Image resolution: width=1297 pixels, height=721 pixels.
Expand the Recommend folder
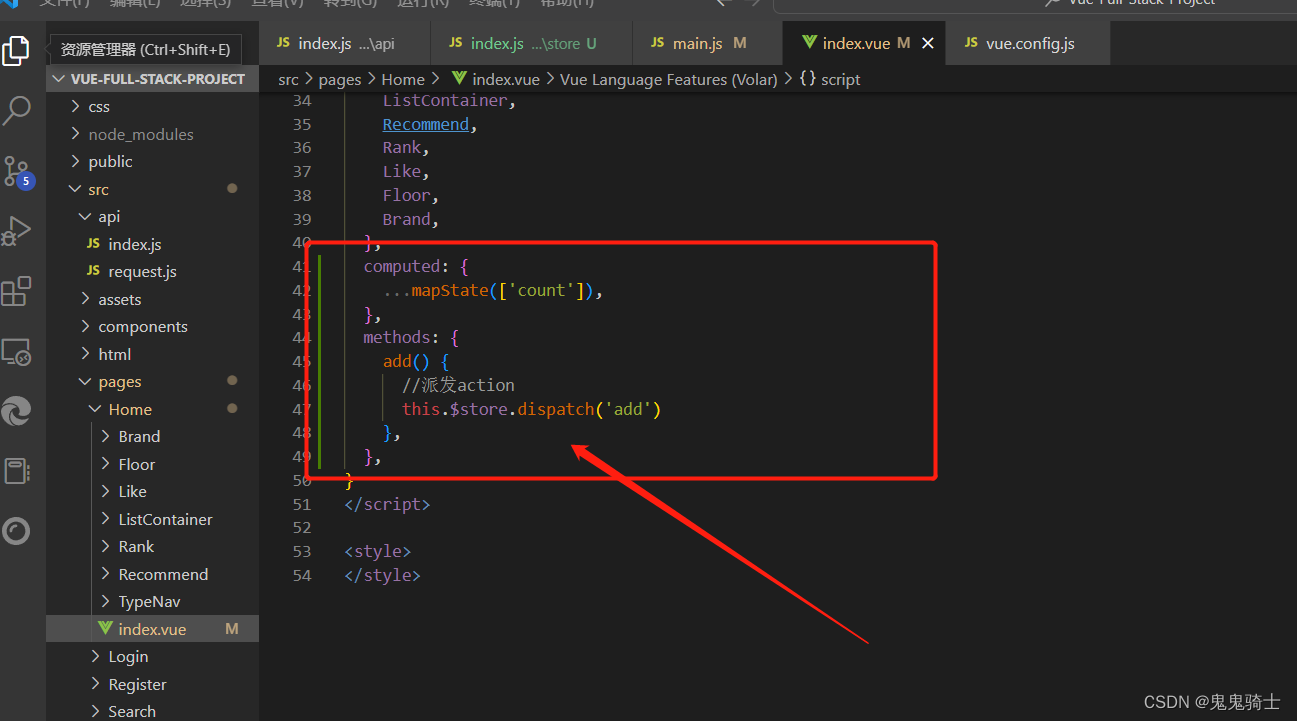(152, 574)
